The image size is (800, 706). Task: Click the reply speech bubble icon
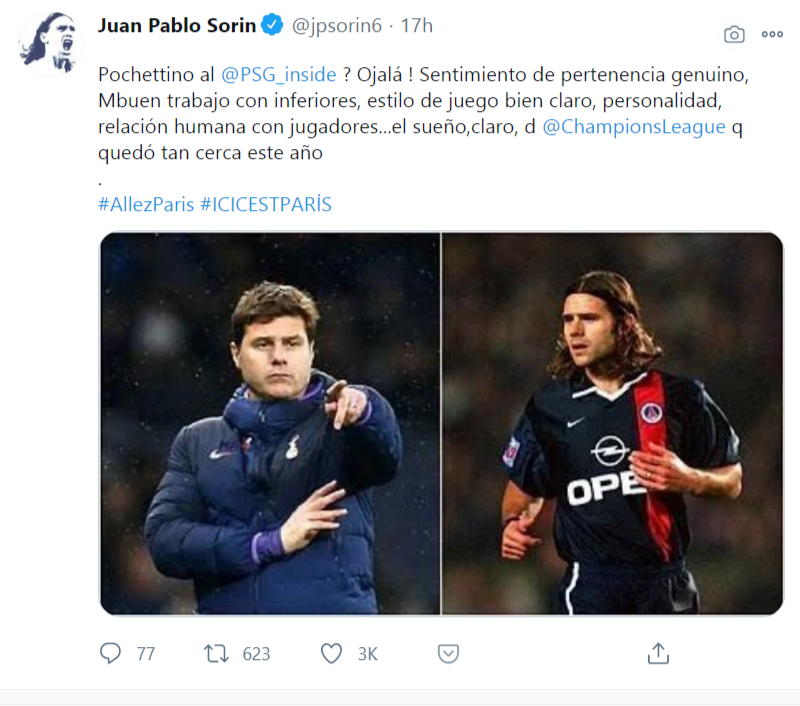pos(111,653)
